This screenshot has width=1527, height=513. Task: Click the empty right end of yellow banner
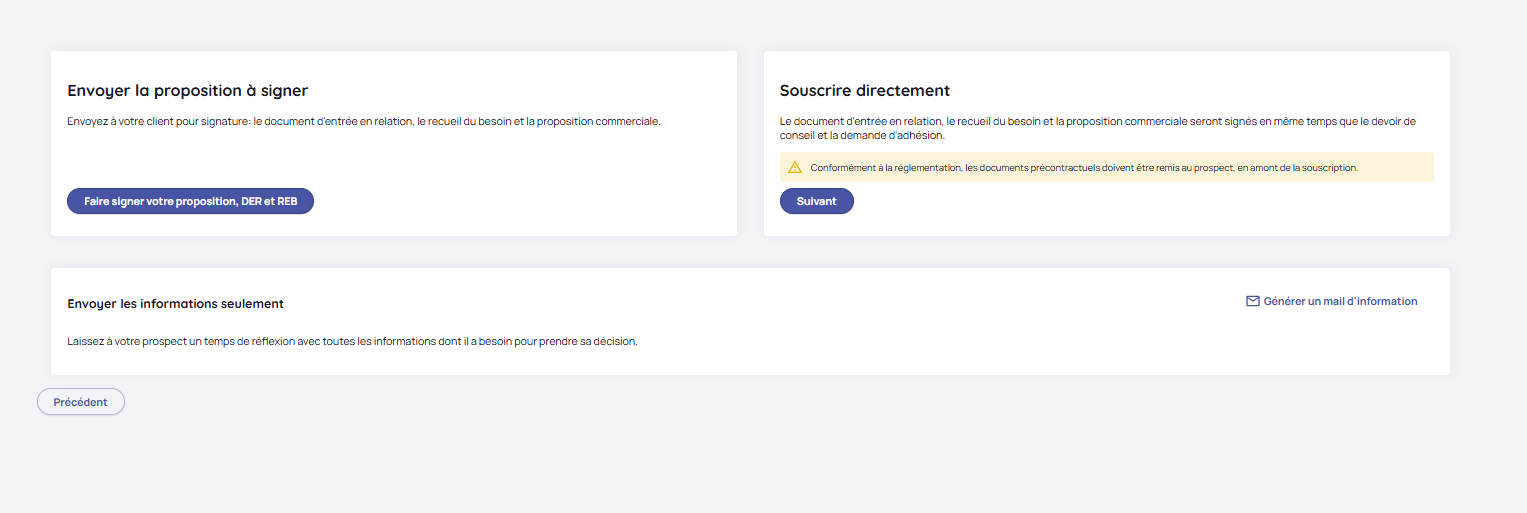(1400, 167)
